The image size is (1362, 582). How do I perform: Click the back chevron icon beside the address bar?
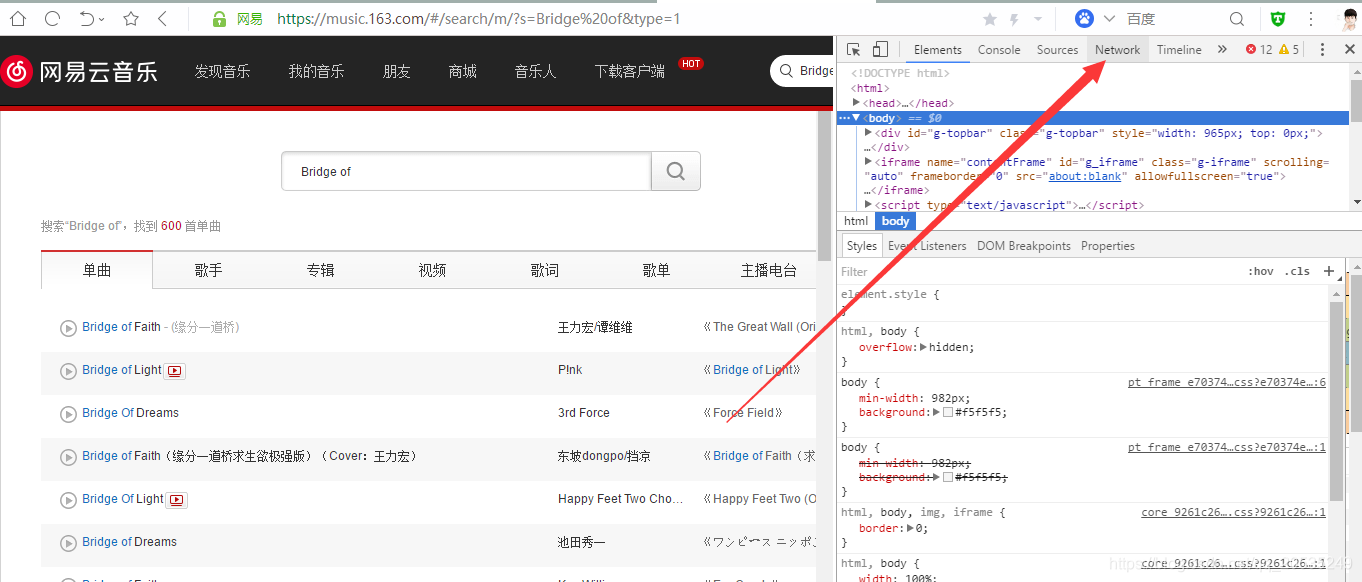tap(163, 19)
